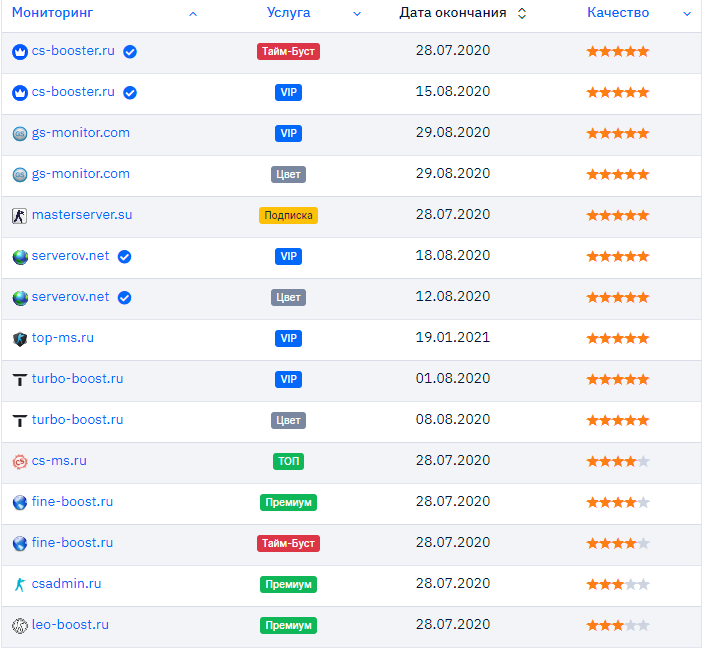
Task: Click globe icon of fine-boost.ru Премиум row
Action: [20, 502]
